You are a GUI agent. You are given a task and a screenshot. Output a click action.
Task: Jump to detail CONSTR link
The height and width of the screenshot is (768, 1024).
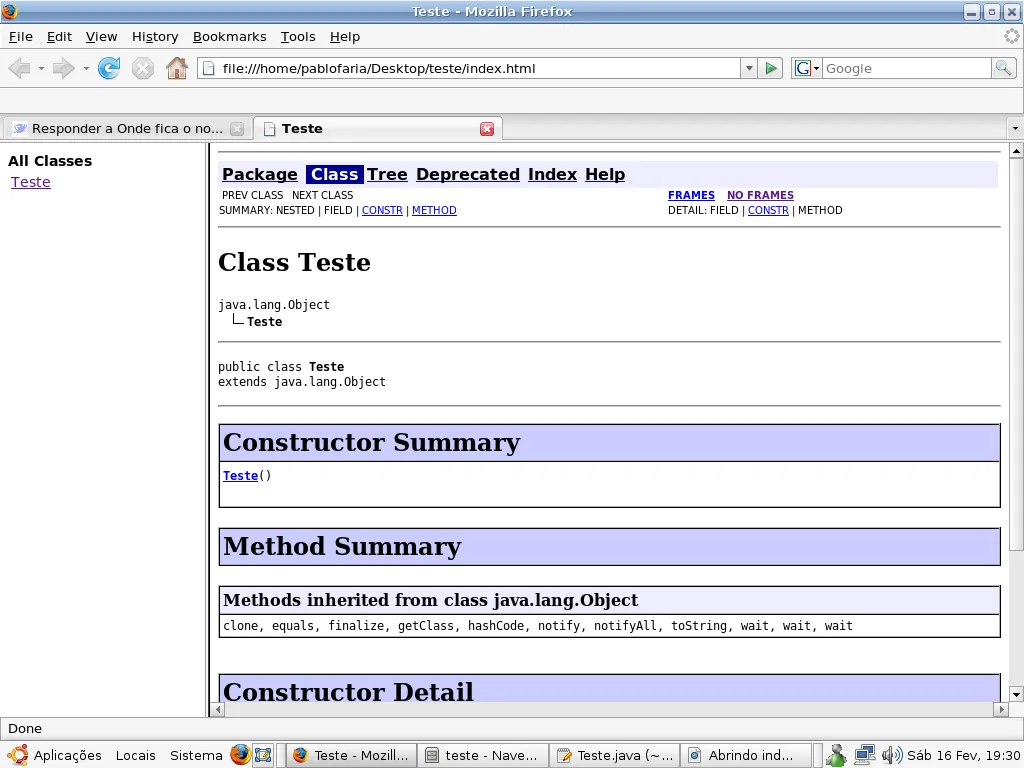click(x=768, y=210)
